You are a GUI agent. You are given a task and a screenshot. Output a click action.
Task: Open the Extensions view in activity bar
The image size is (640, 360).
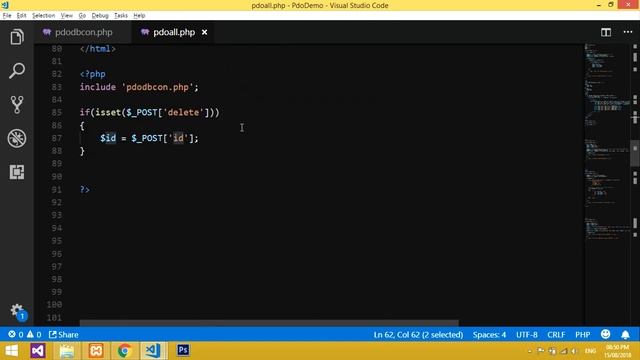(17, 172)
